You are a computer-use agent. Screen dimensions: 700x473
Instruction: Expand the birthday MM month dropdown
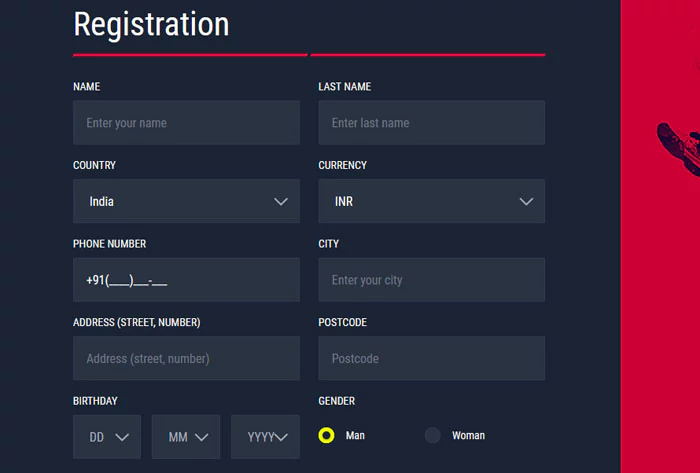pos(186,437)
